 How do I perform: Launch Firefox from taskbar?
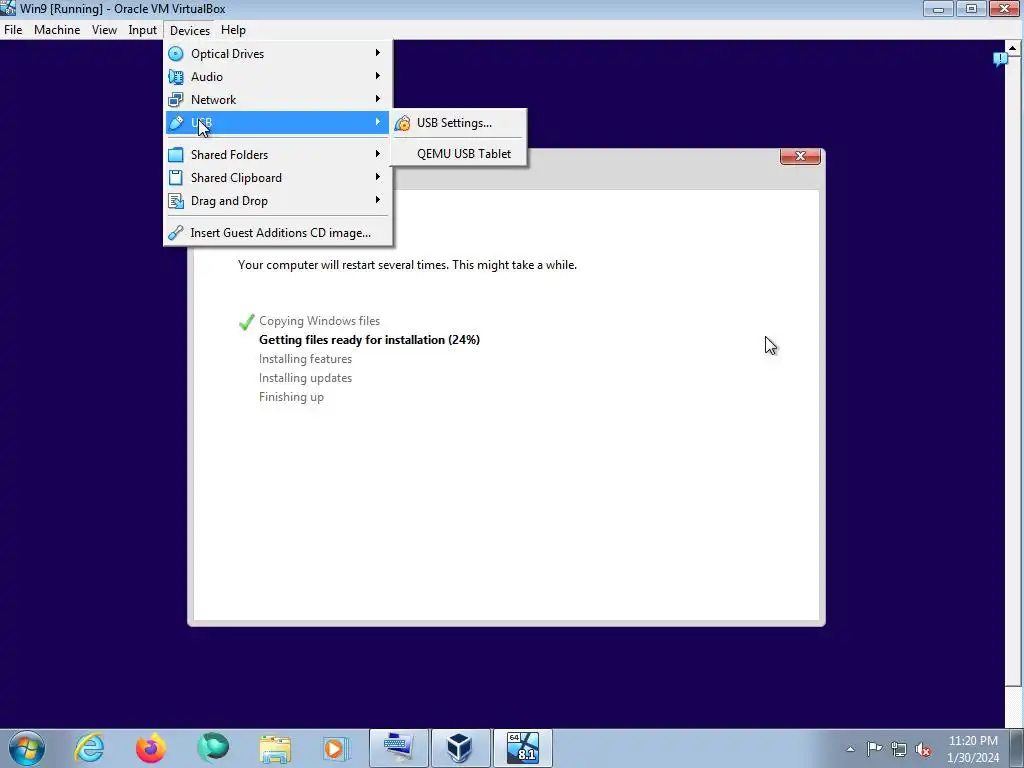[x=150, y=748]
